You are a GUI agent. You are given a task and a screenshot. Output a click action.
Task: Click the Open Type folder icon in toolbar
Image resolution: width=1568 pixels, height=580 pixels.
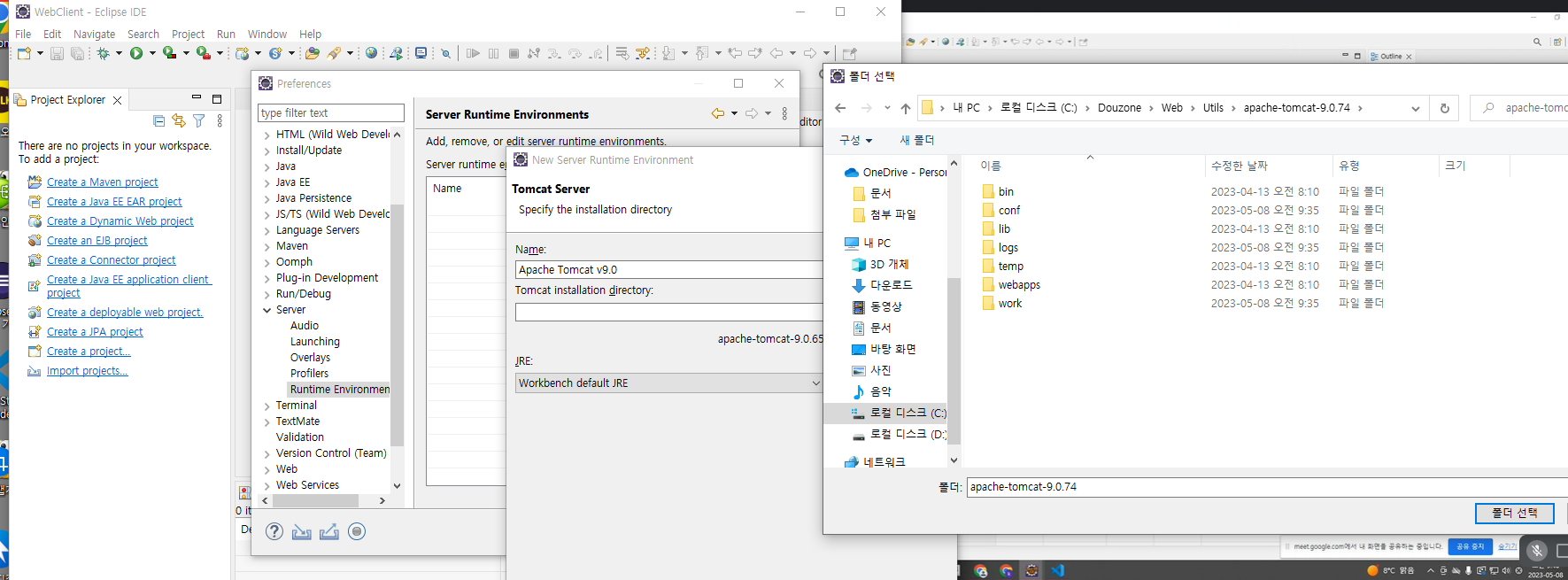pos(313,53)
